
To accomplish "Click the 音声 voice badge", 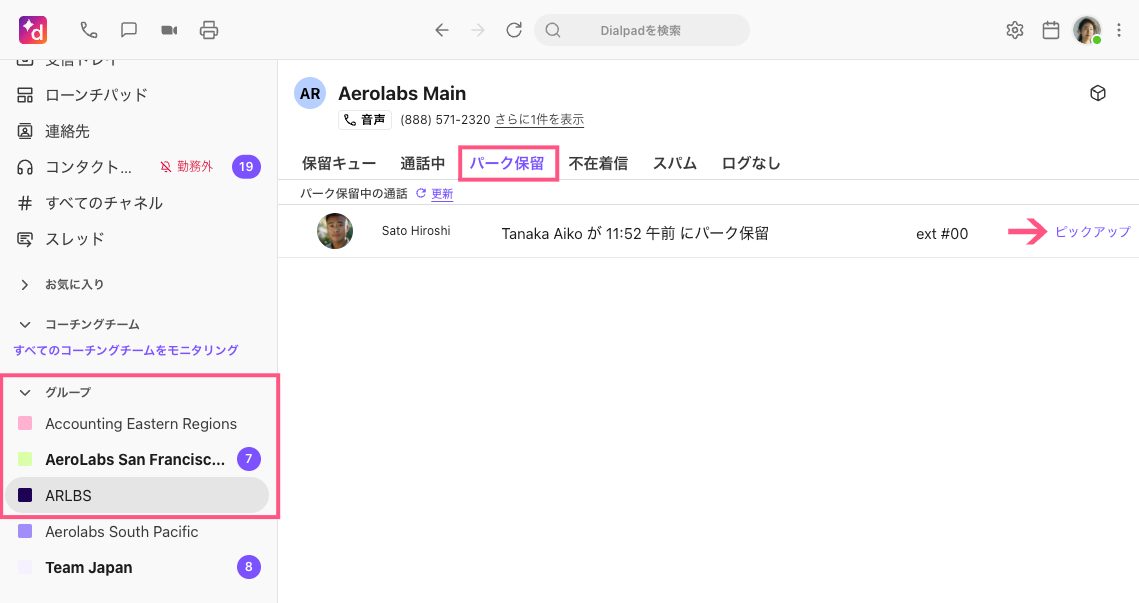I will coord(365,120).
